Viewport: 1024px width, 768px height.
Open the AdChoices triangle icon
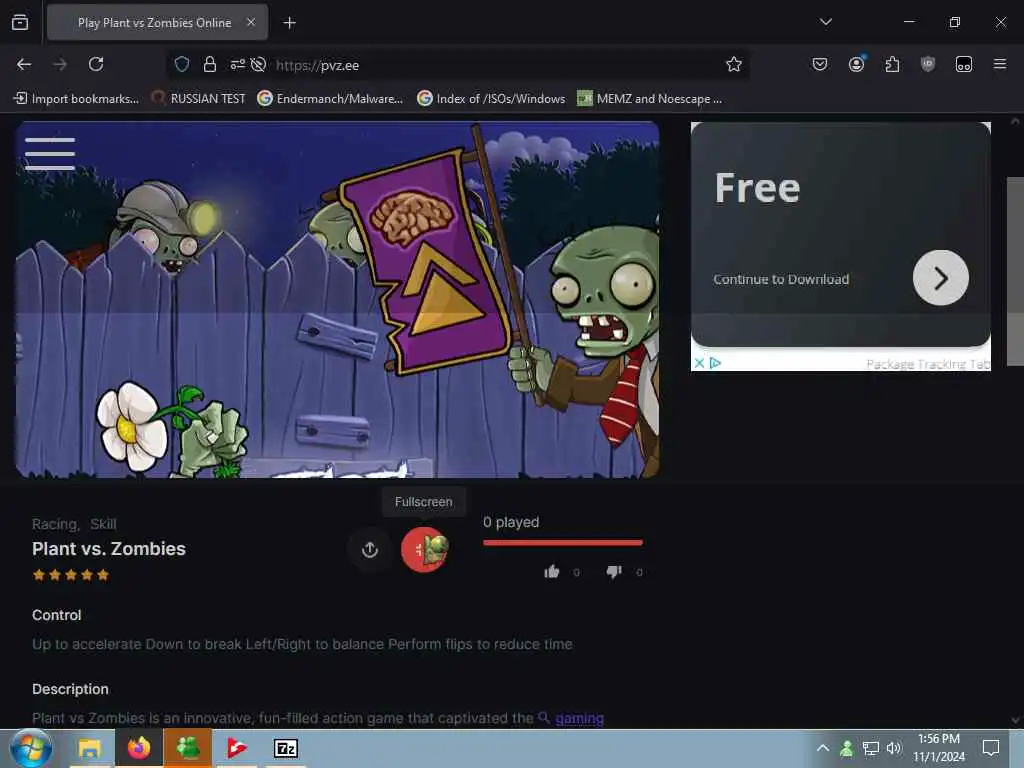(715, 362)
